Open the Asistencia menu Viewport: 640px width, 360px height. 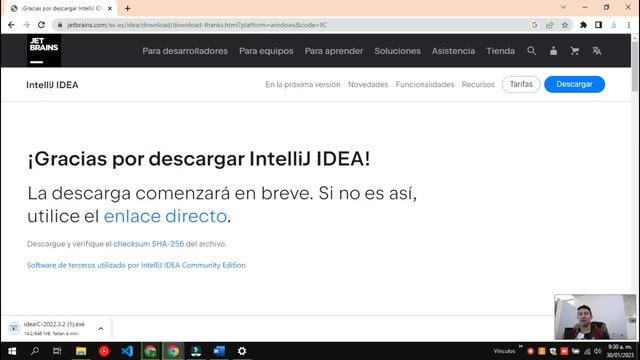click(453, 51)
